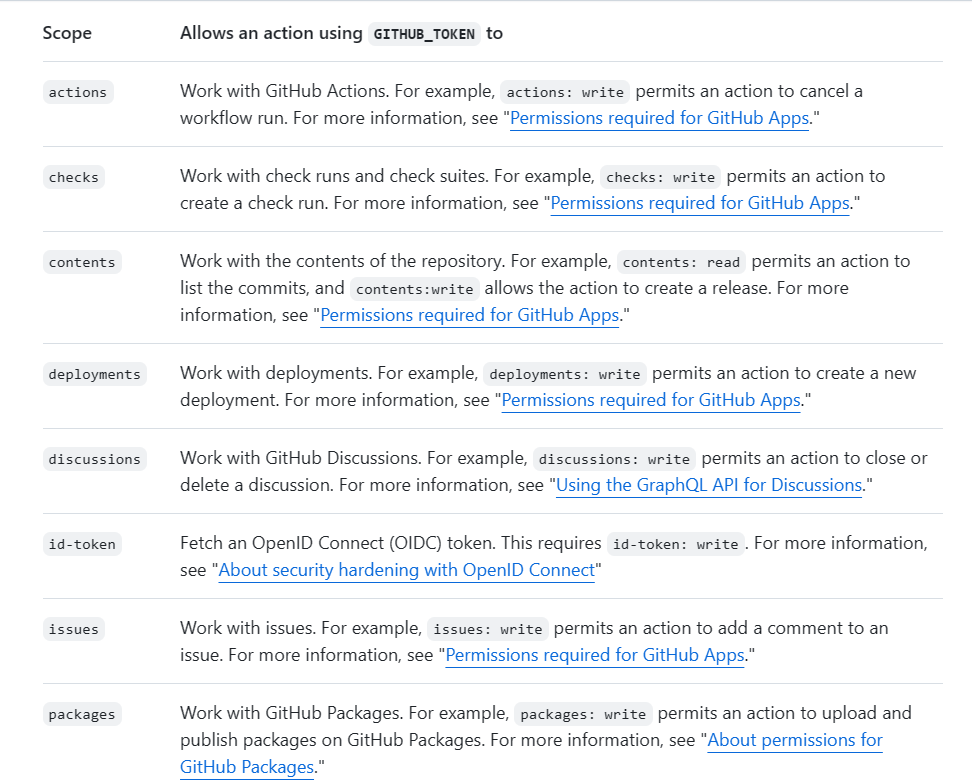The height and width of the screenshot is (783, 972).
Task: Open Permissions required link in checks row
Action: click(x=700, y=203)
